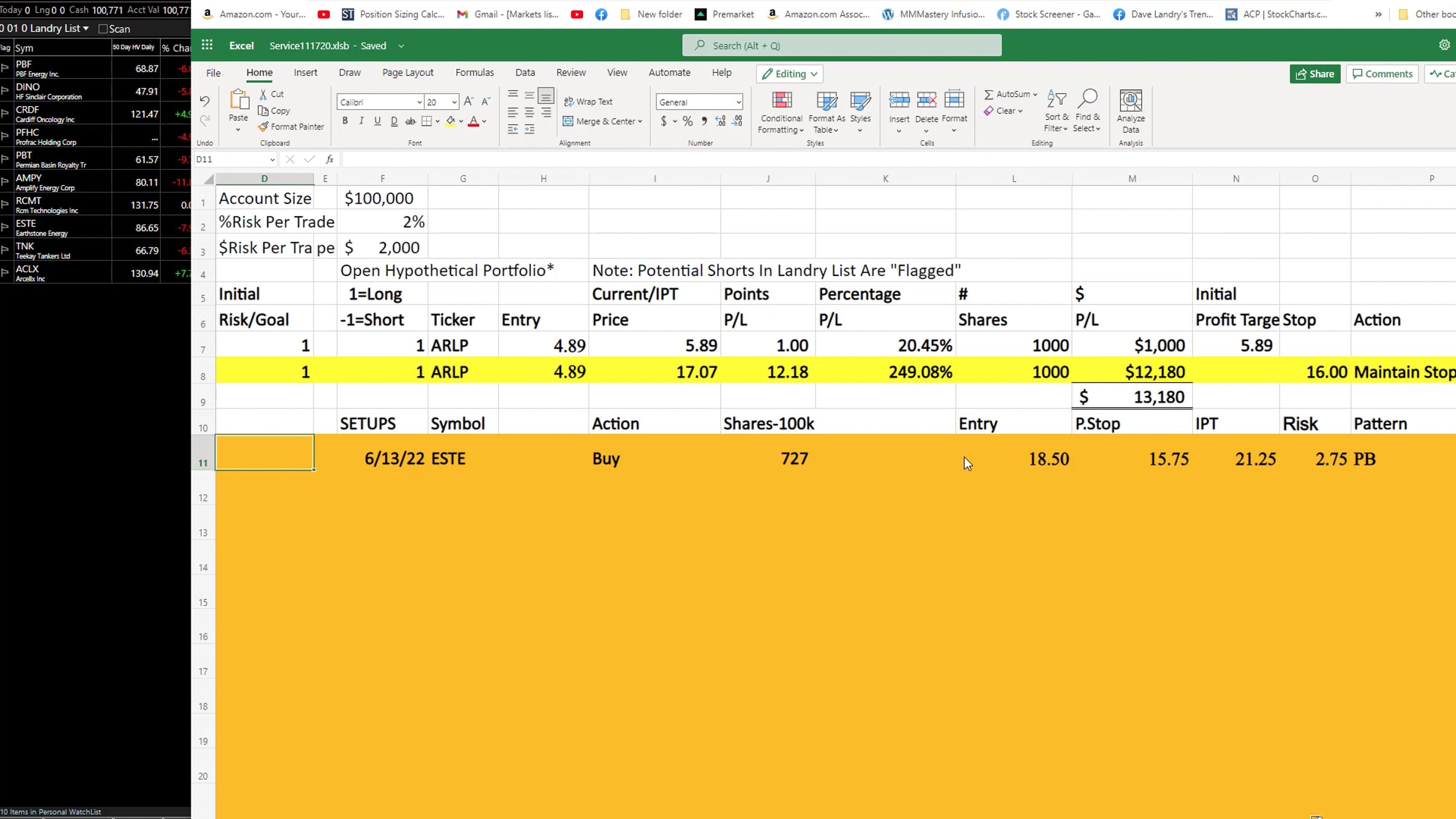Open the settings gear in Excel header
The image size is (1456, 819).
click(1444, 45)
